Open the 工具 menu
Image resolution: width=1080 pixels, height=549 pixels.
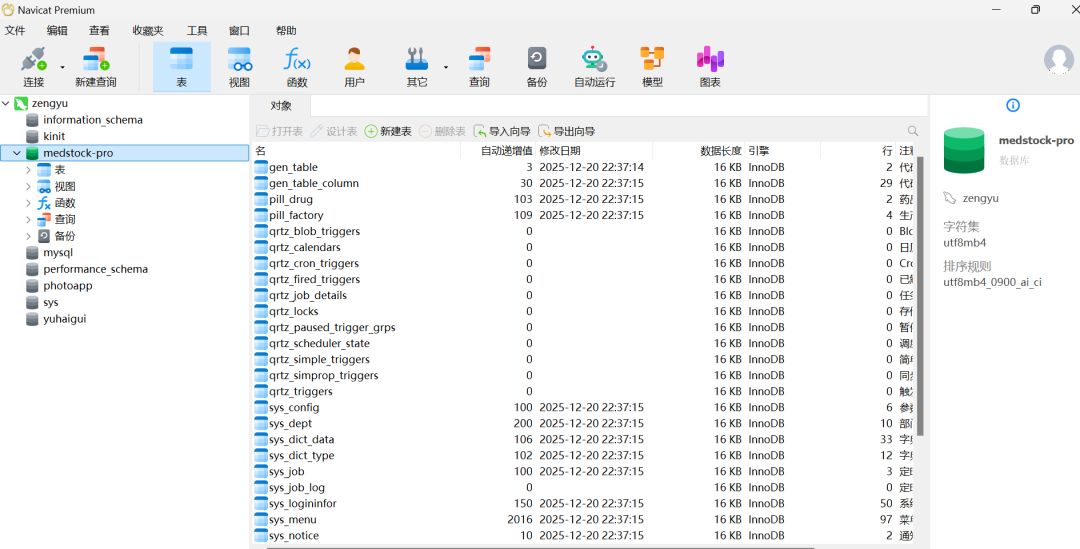[x=197, y=30]
